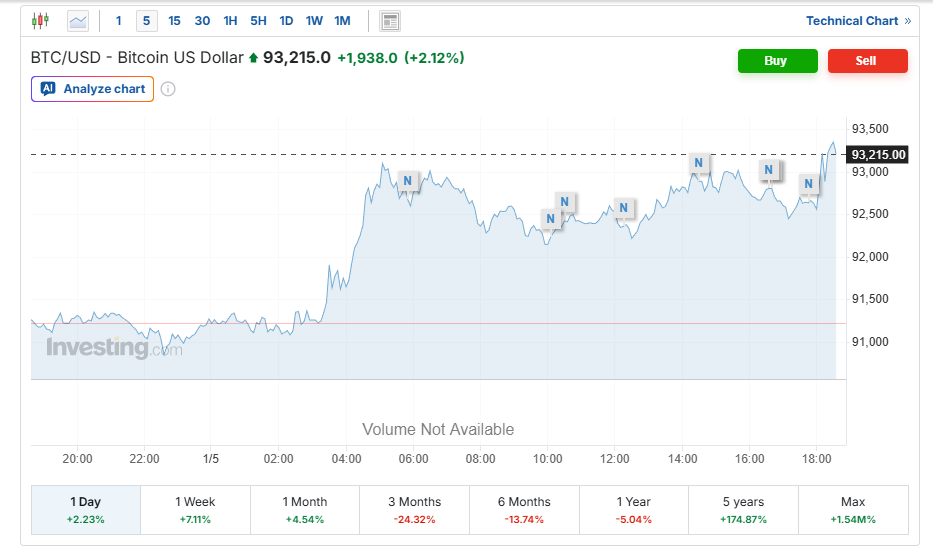Viewport: 933px width, 559px height.
Task: Select the 1H chart interval
Action: click(230, 21)
